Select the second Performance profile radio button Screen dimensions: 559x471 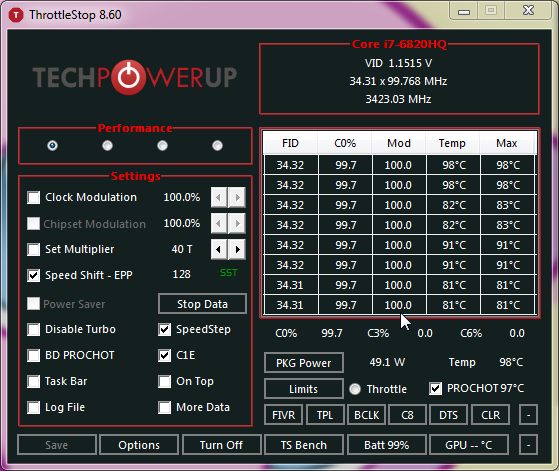point(107,145)
